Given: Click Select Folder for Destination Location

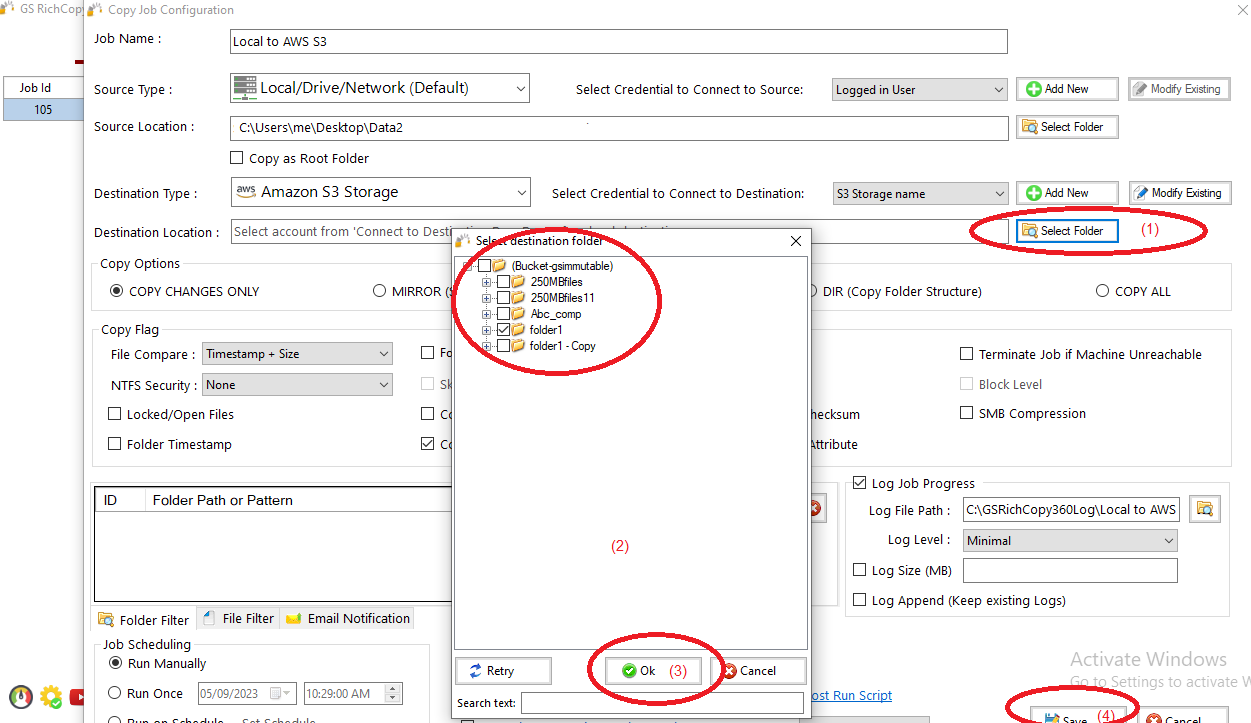Looking at the screenshot, I should click(x=1067, y=231).
